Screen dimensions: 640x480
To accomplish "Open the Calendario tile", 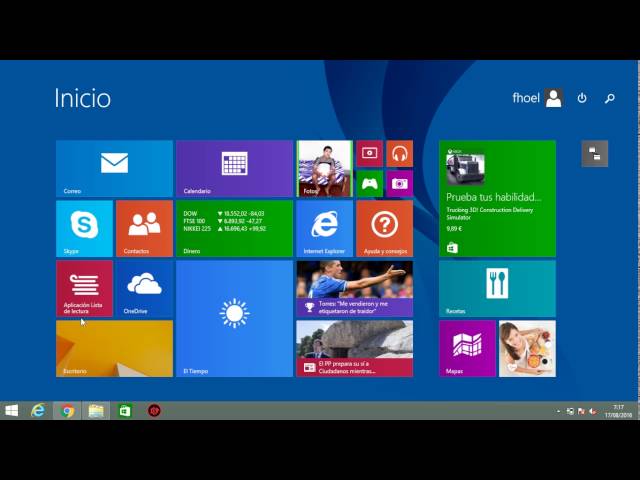I will coord(234,169).
